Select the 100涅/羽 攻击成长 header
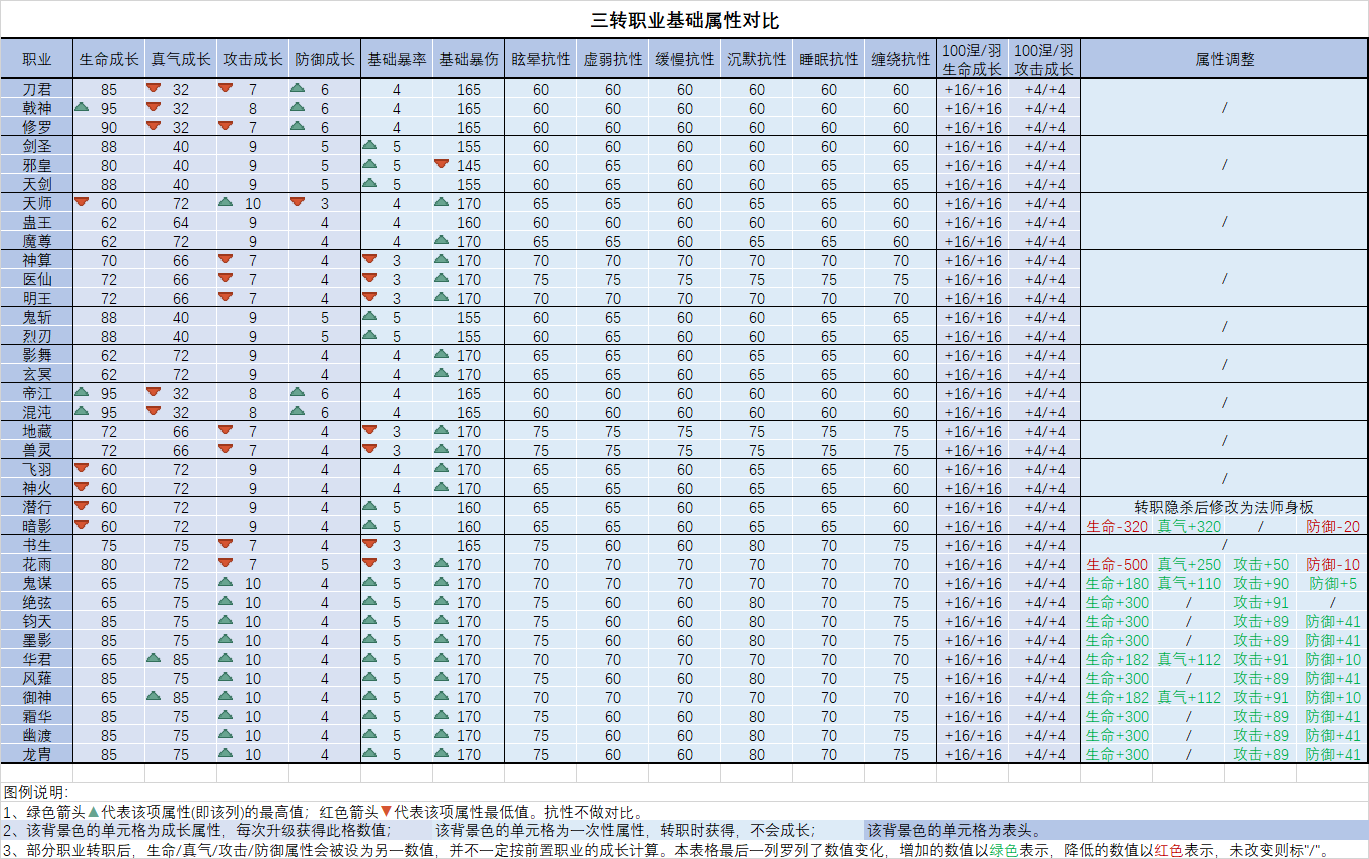 1045,59
